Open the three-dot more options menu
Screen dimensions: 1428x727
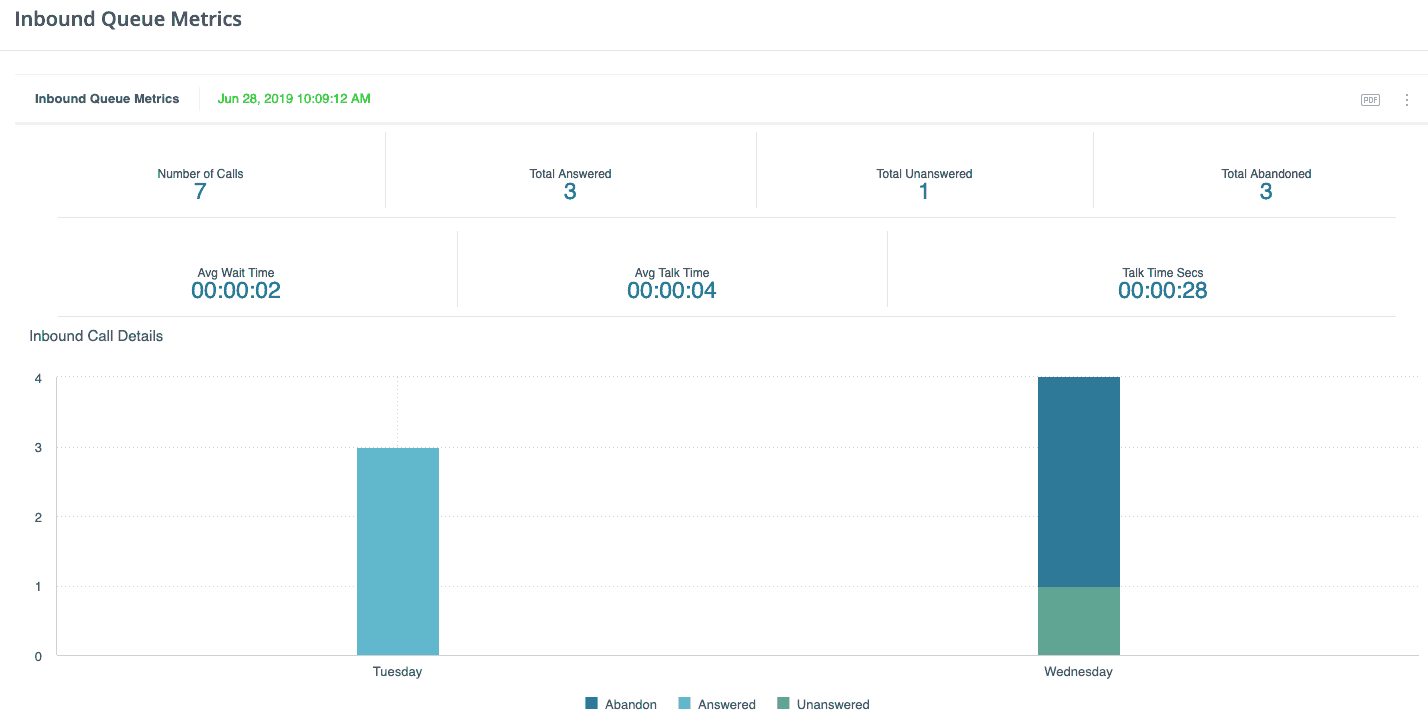pos(1407,100)
